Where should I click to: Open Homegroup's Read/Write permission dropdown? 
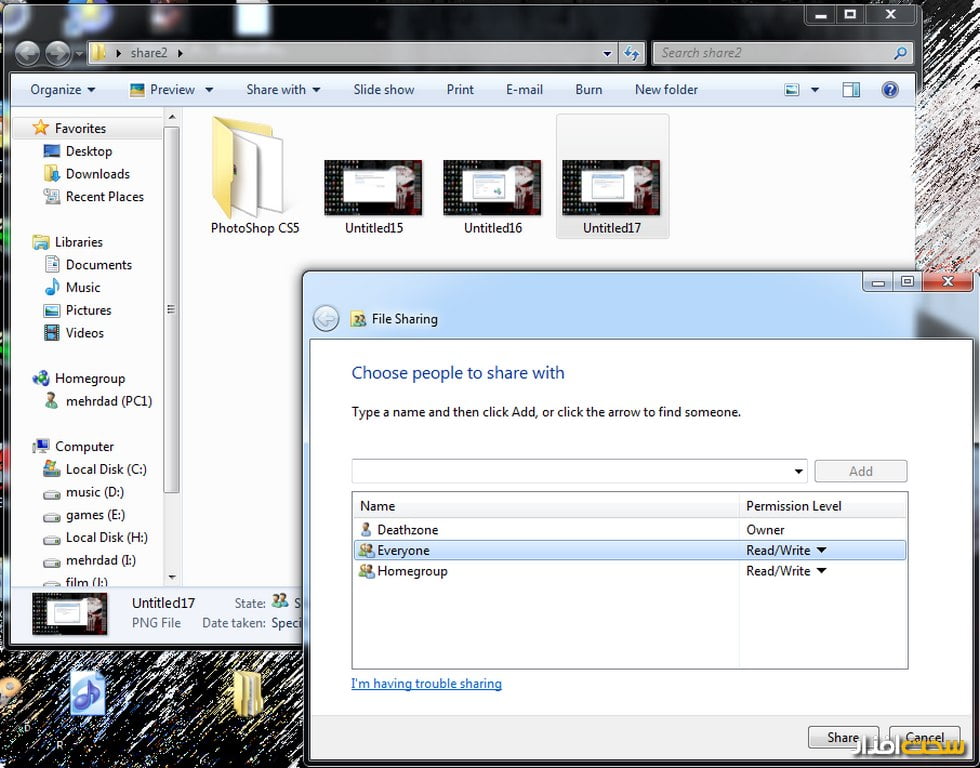click(x=821, y=571)
